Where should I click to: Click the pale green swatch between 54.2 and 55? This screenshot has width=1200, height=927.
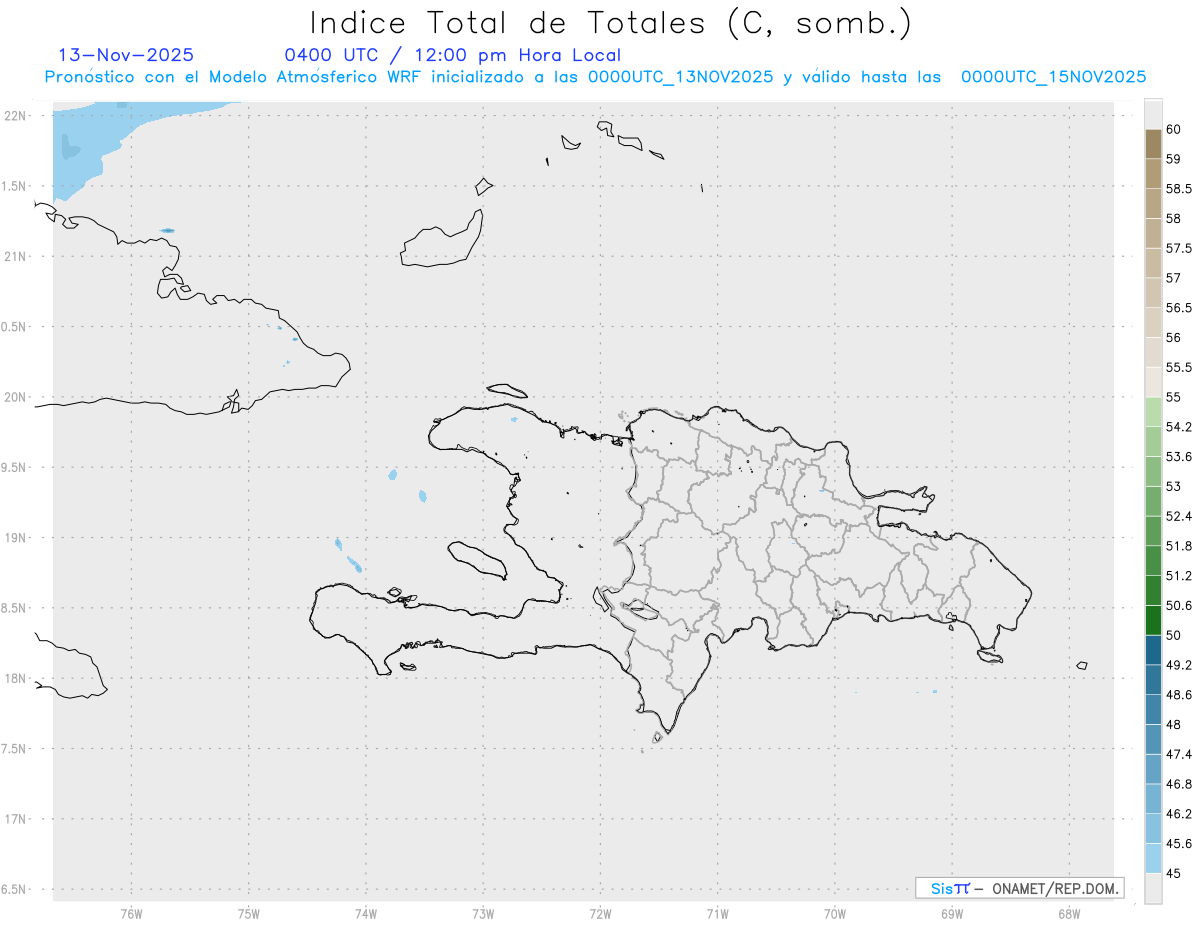[x=1153, y=412]
